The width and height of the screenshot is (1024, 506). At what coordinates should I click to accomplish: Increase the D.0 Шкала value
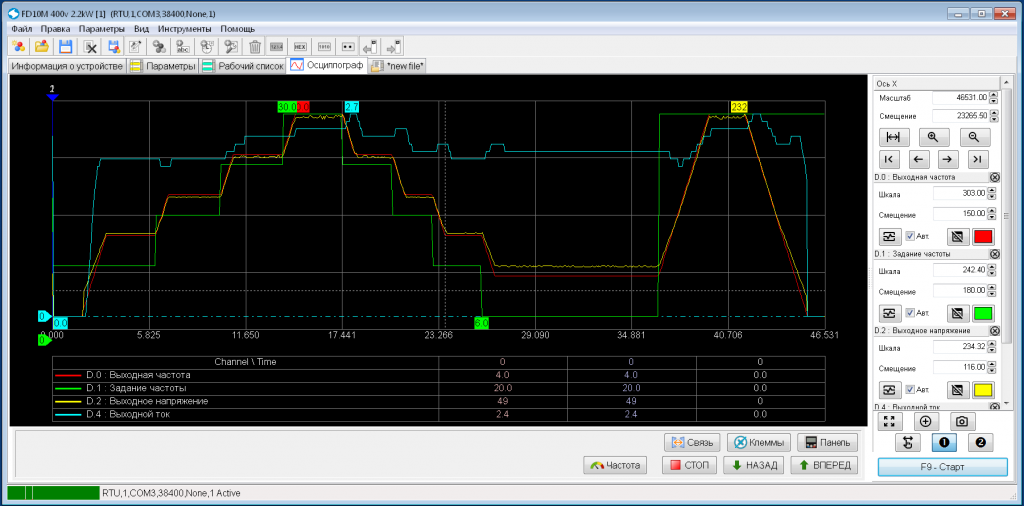994,190
